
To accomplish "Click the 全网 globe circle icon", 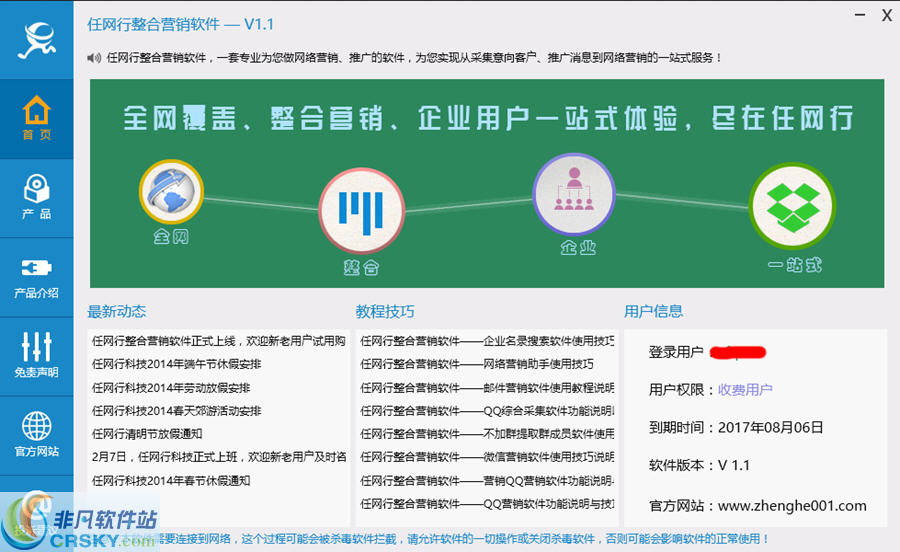I will (x=171, y=192).
